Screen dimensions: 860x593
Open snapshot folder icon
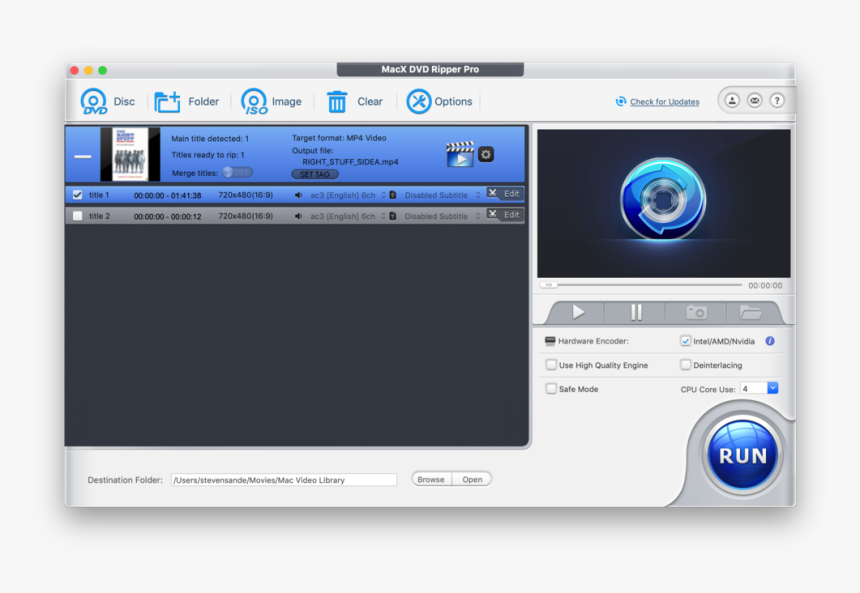click(x=750, y=313)
